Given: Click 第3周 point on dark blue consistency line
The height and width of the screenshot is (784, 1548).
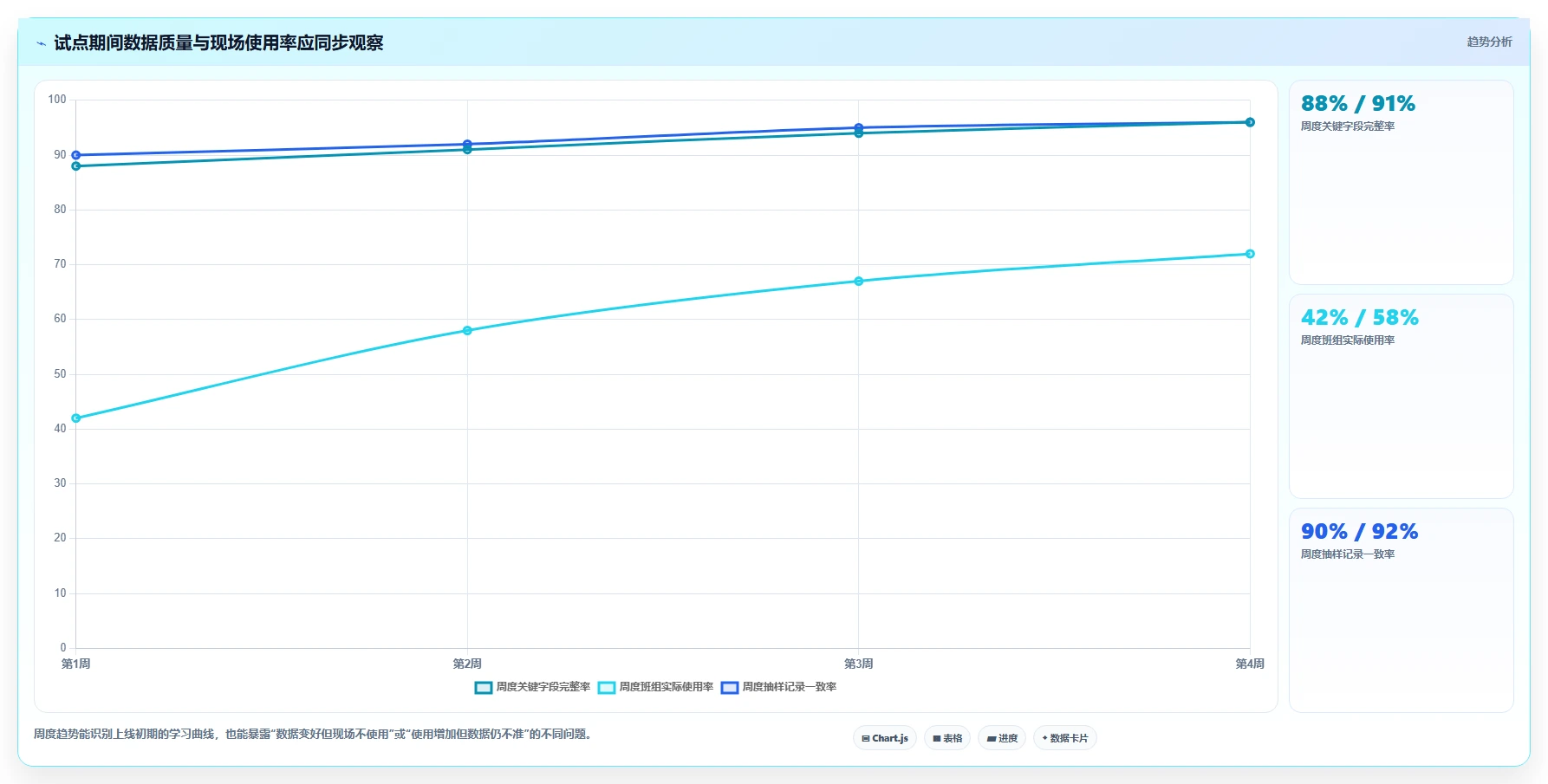Looking at the screenshot, I should (x=859, y=127).
